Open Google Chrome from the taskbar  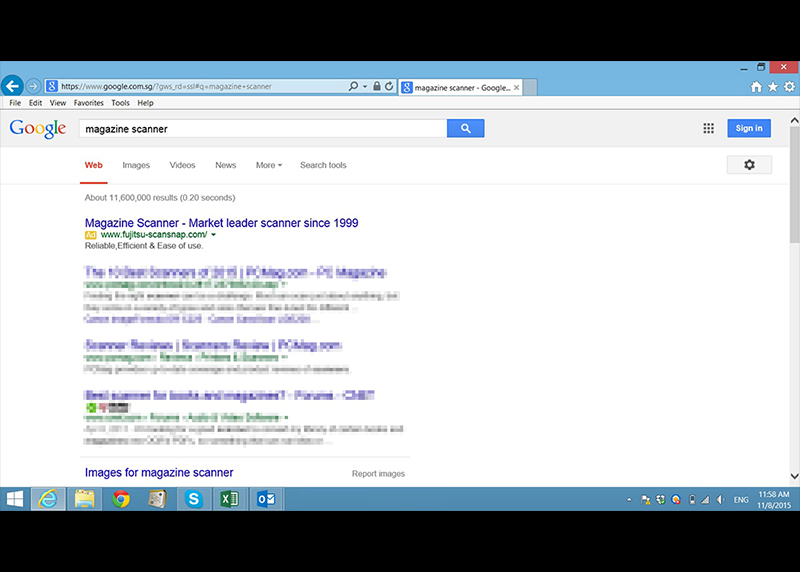(121, 498)
